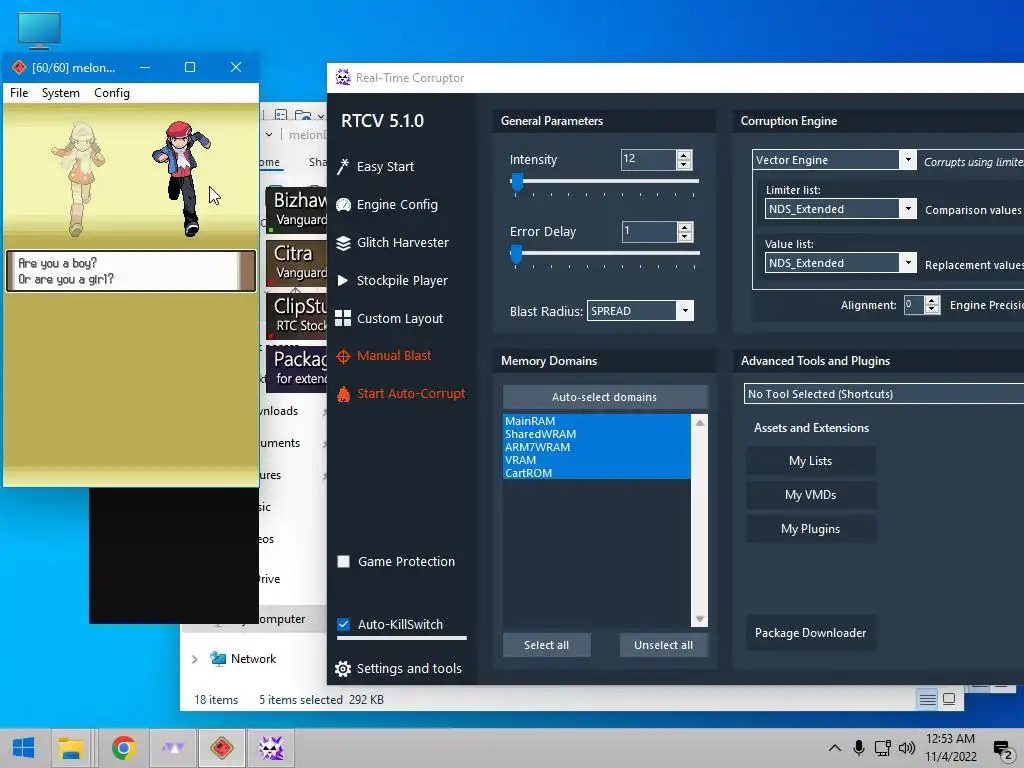The image size is (1024, 768).
Task: Open My Plugins button
Action: pos(810,529)
